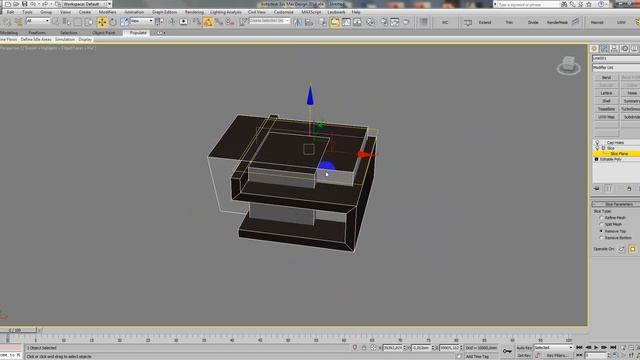Image resolution: width=640 pixels, height=360 pixels.
Task: Click the Lattice modifier button
Action: click(606, 93)
